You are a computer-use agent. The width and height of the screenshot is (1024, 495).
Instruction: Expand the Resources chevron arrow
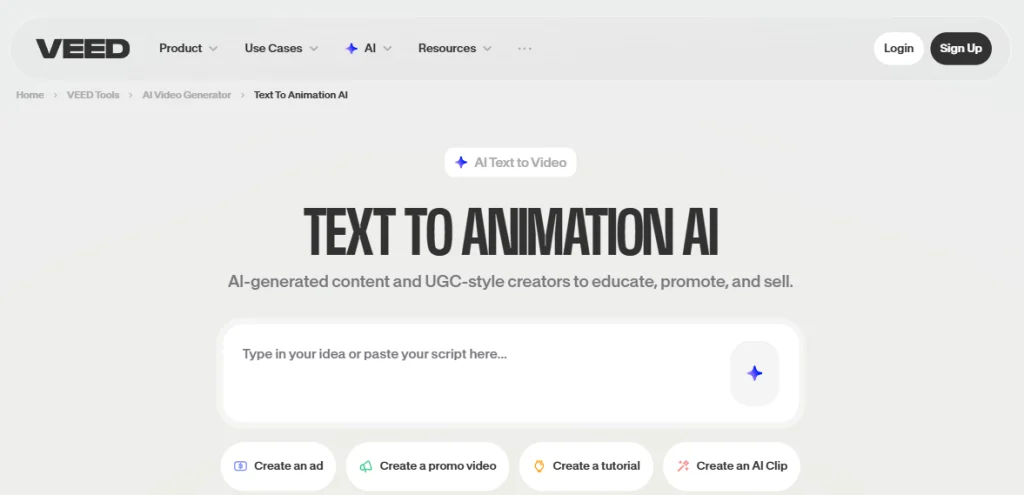(487, 48)
